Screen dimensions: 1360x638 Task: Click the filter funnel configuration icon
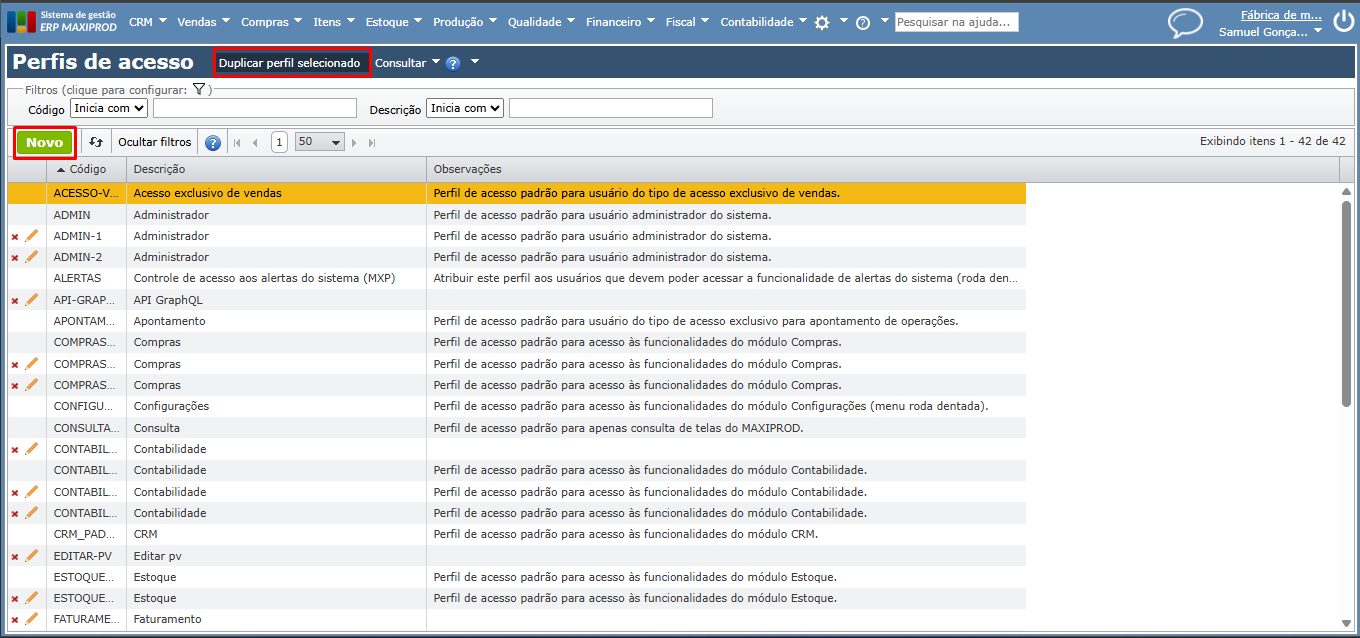(199, 90)
